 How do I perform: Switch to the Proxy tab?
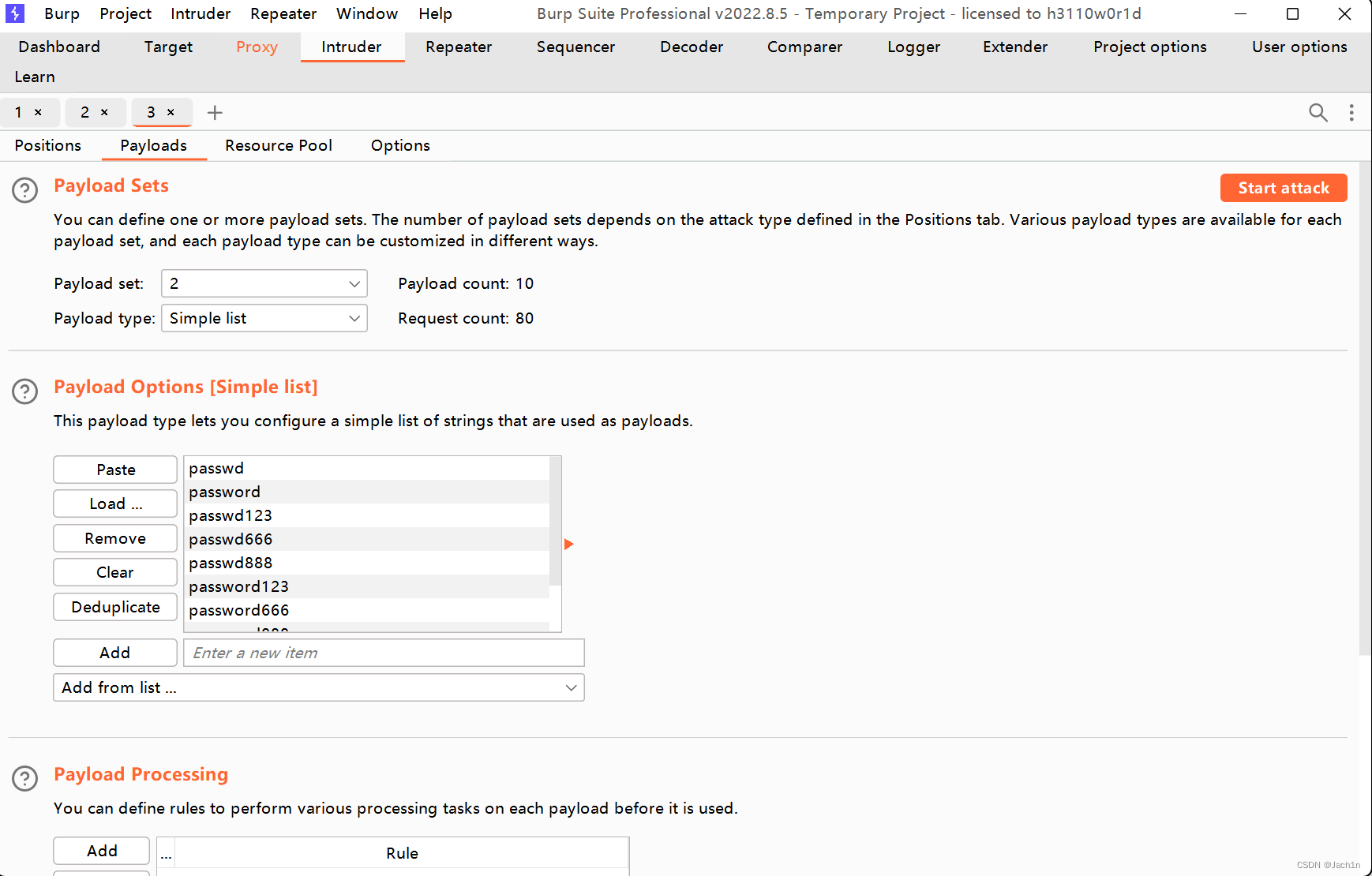point(257,47)
